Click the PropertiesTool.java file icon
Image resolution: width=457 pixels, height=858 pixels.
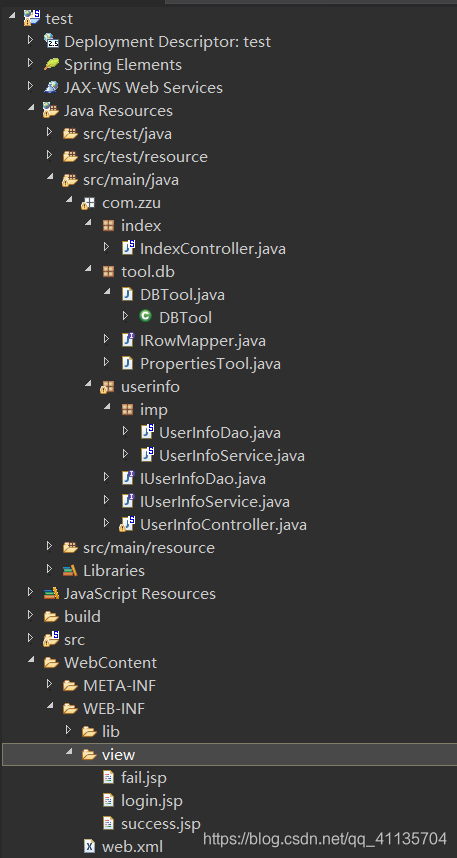tap(127, 363)
